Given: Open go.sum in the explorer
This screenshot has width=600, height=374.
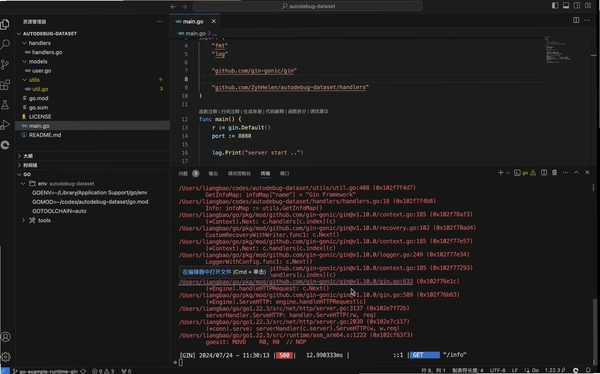Looking at the screenshot, I should coord(92,107).
